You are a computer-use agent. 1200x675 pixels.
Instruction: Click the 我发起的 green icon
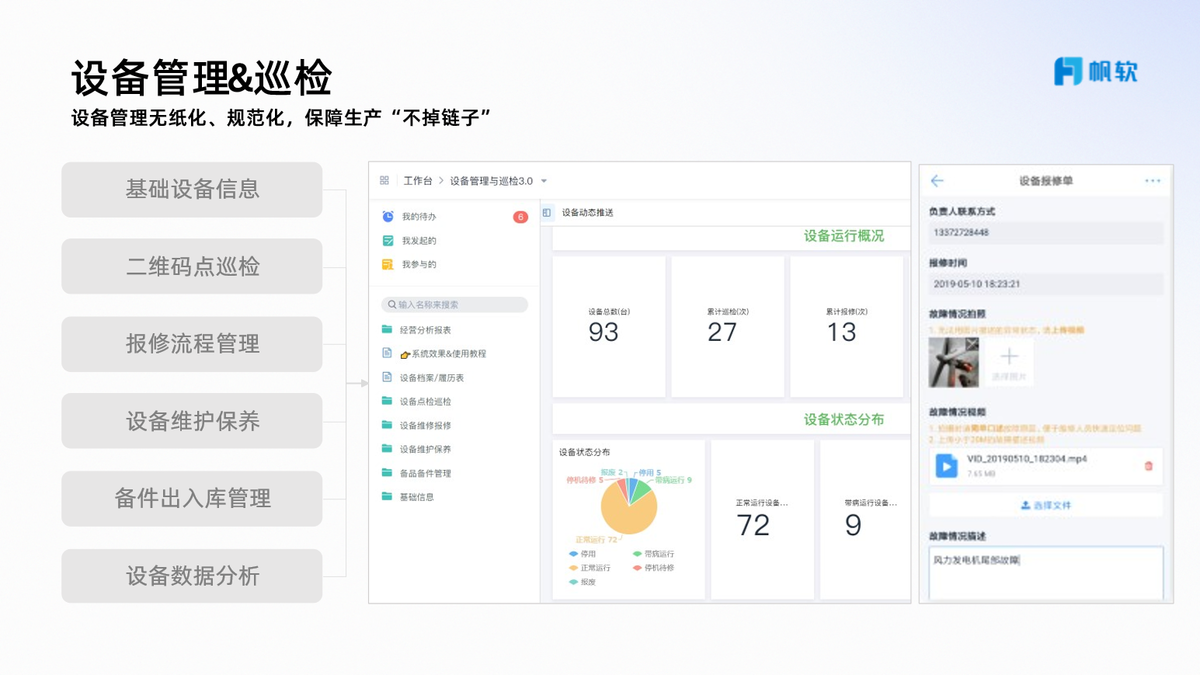(388, 240)
